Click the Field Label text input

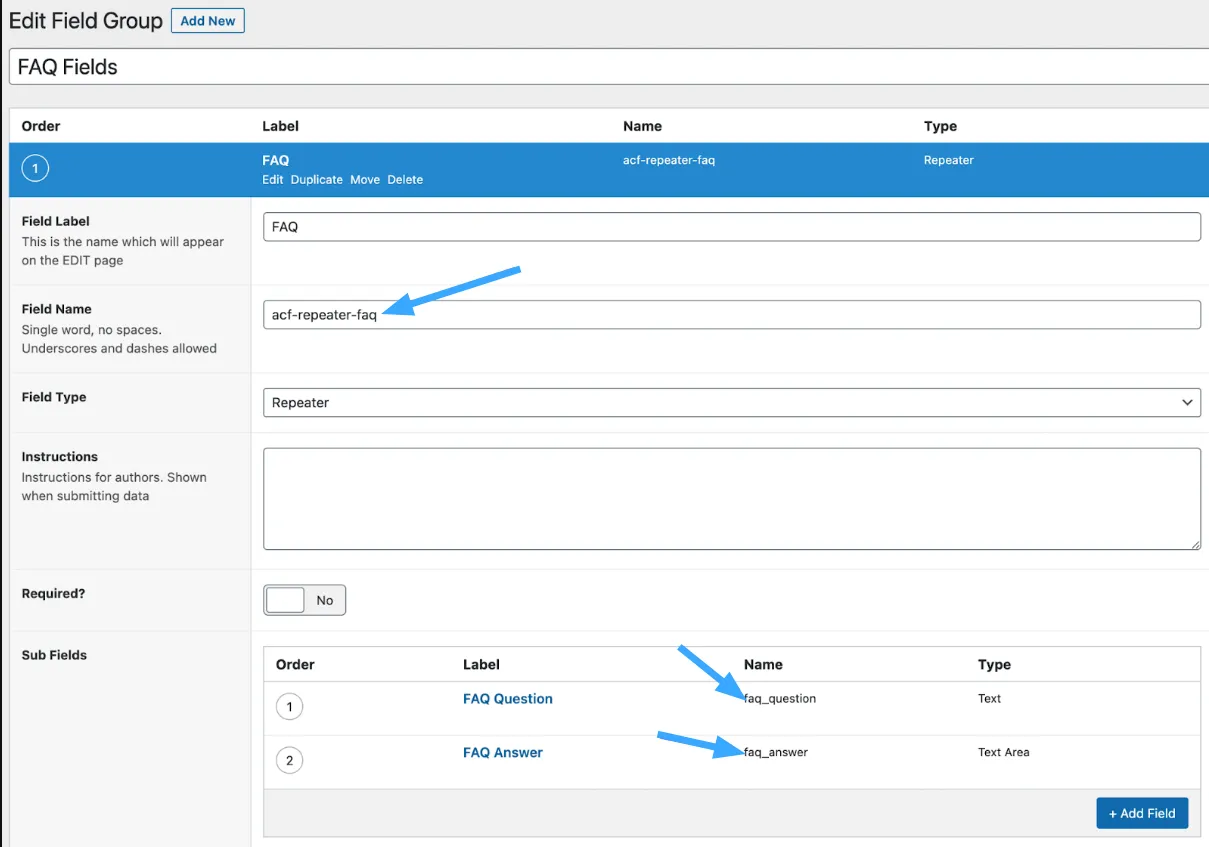731,227
